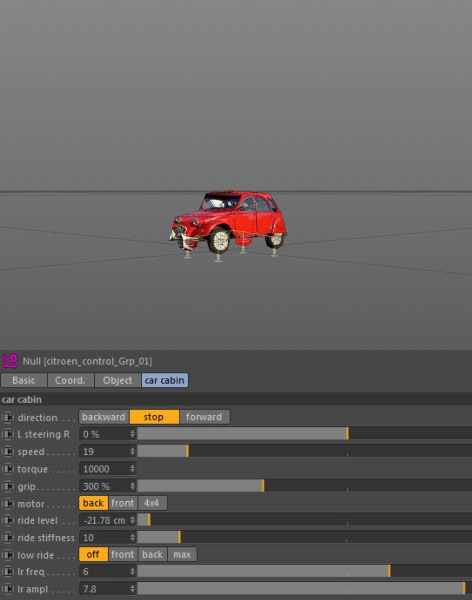
Task: Choose 4x4 motor drive
Action: (152, 503)
